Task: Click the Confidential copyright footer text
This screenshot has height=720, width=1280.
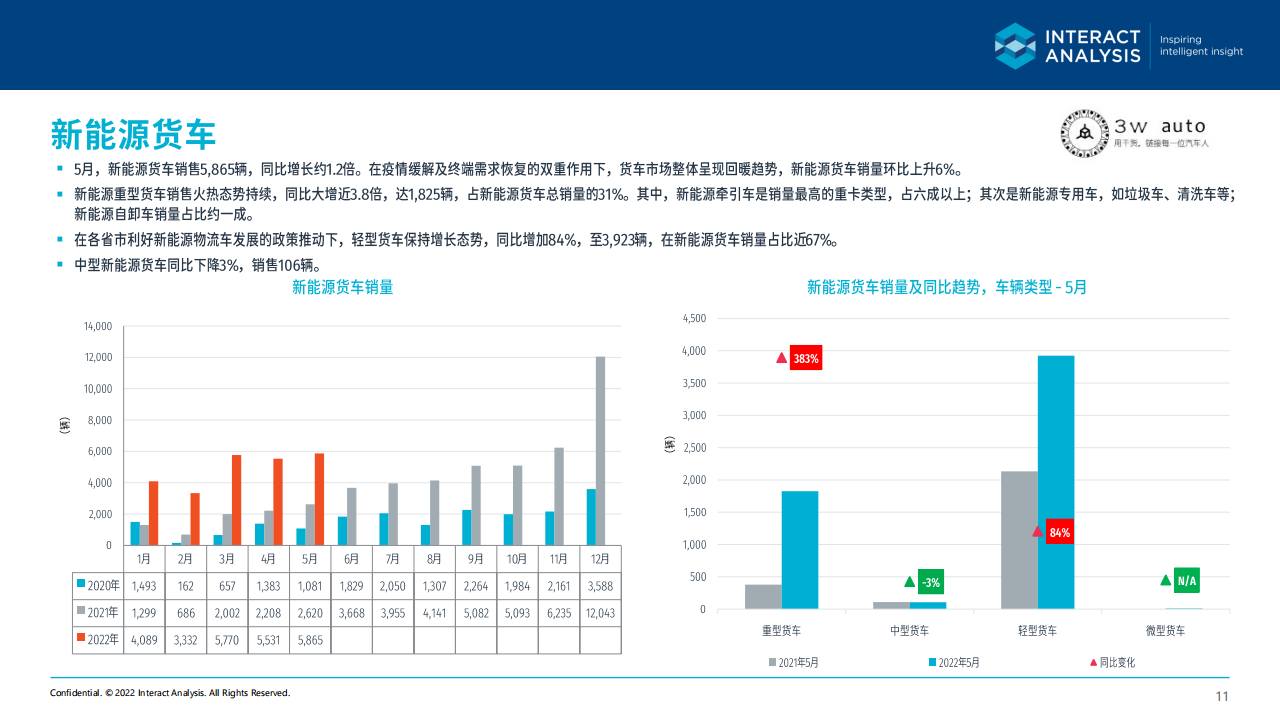Action: [x=170, y=693]
